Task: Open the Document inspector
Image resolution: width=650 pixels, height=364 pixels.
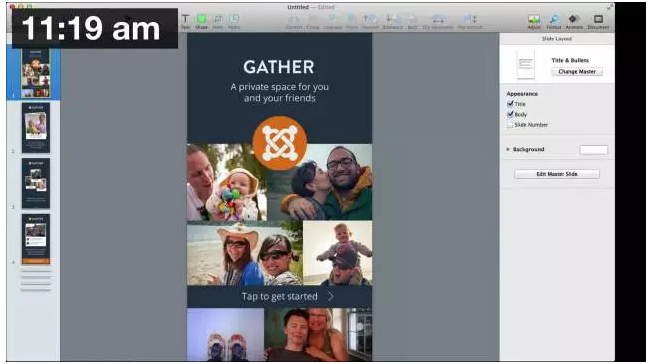Action: (x=598, y=21)
